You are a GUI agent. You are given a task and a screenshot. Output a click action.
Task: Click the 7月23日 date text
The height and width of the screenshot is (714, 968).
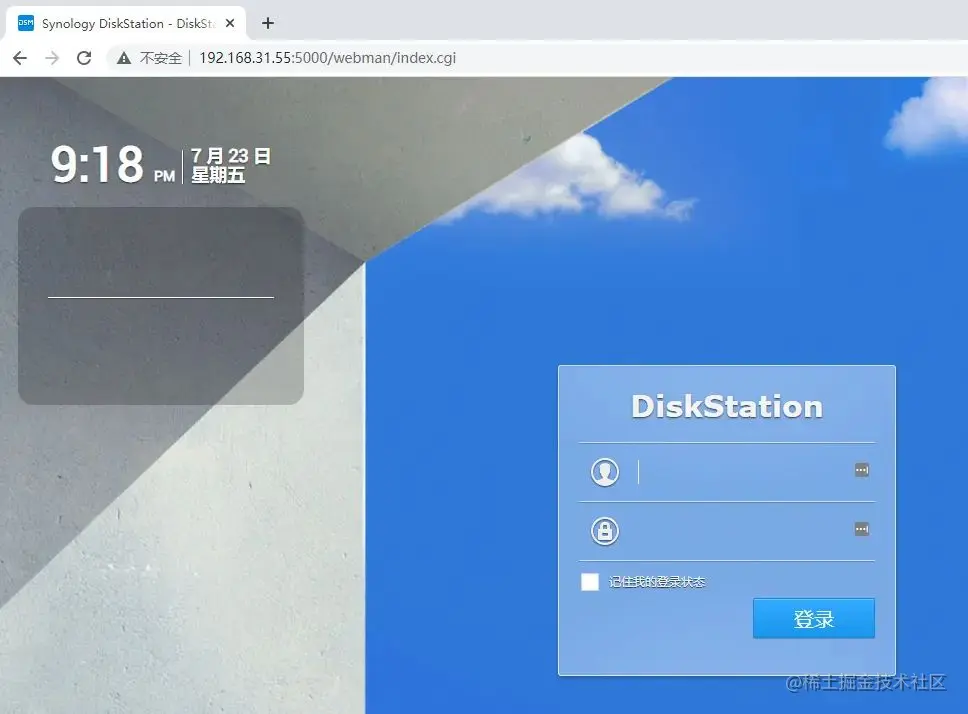coord(230,156)
